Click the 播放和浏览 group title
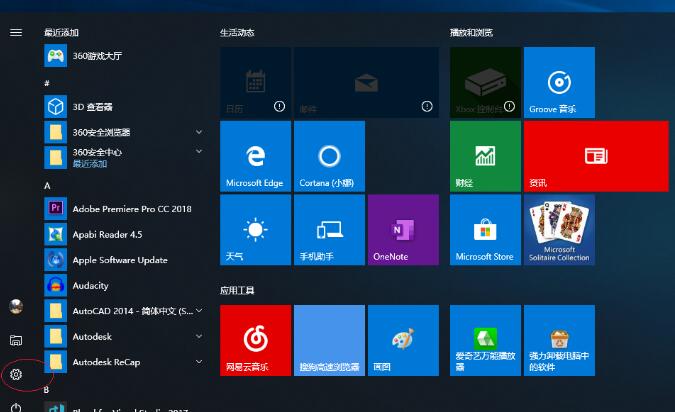This screenshot has width=675, height=412. [x=471, y=33]
